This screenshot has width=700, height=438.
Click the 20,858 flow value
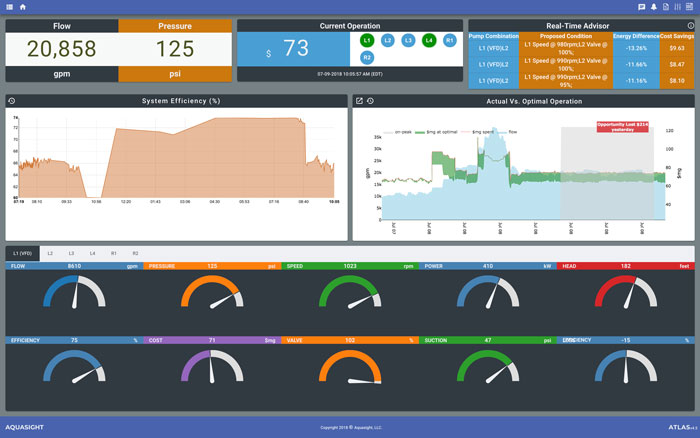point(62,49)
